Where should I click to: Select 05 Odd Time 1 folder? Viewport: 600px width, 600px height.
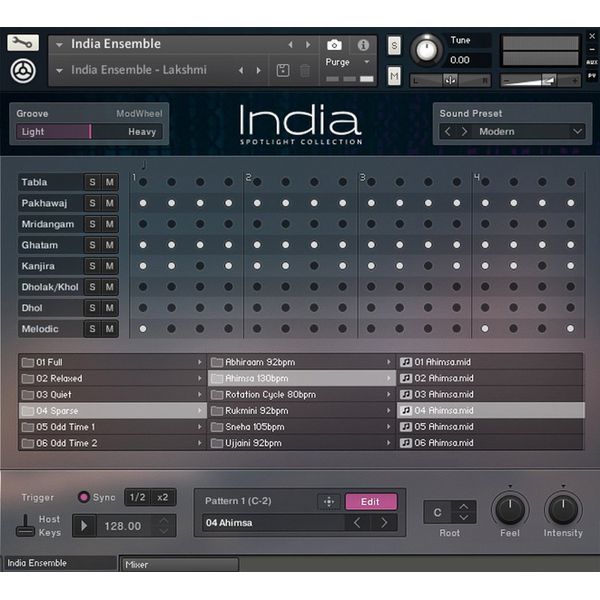click(112, 427)
